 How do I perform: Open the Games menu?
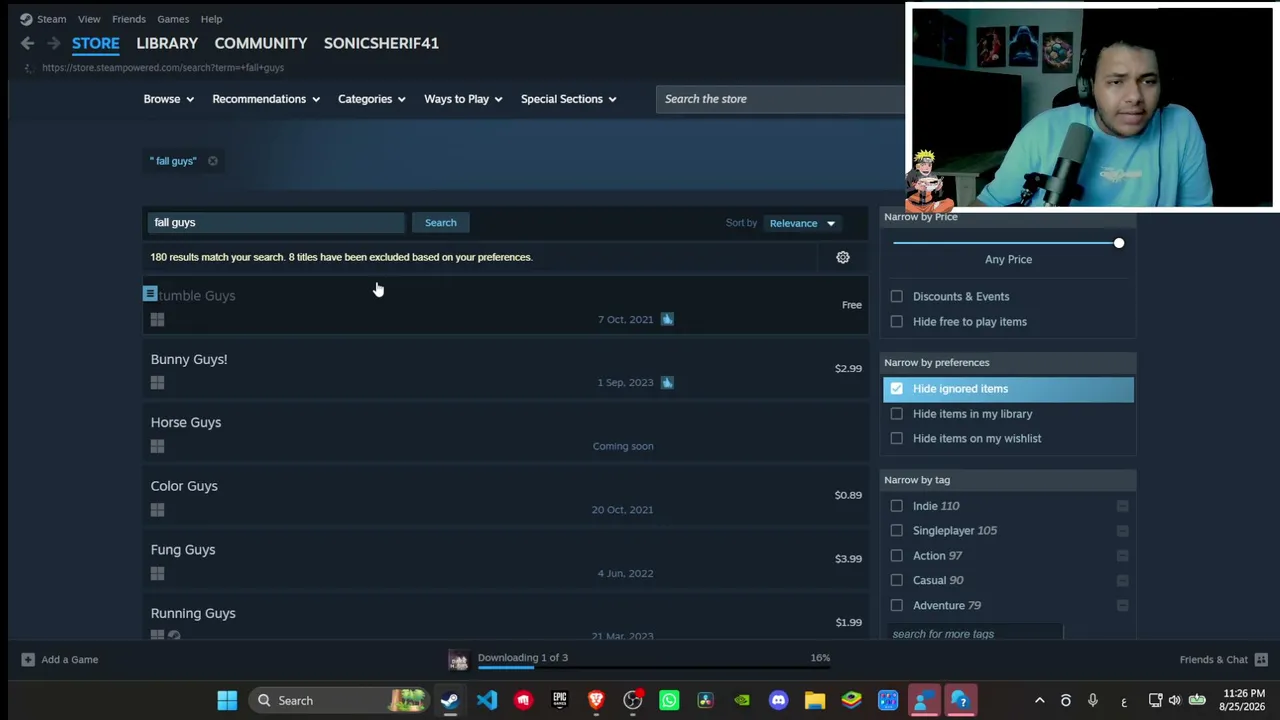click(173, 19)
